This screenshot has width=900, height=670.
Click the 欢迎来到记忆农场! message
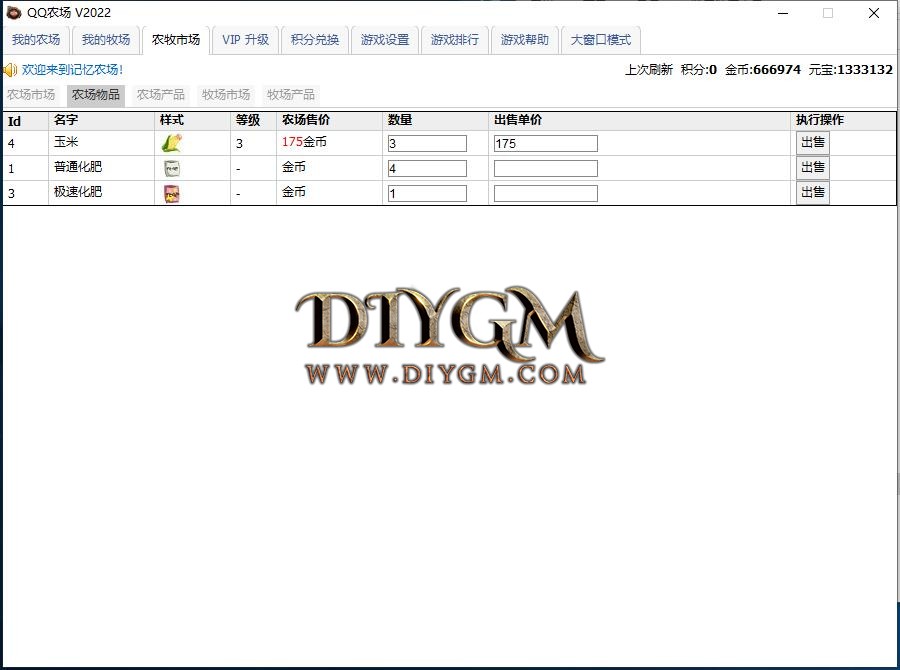[x=72, y=70]
